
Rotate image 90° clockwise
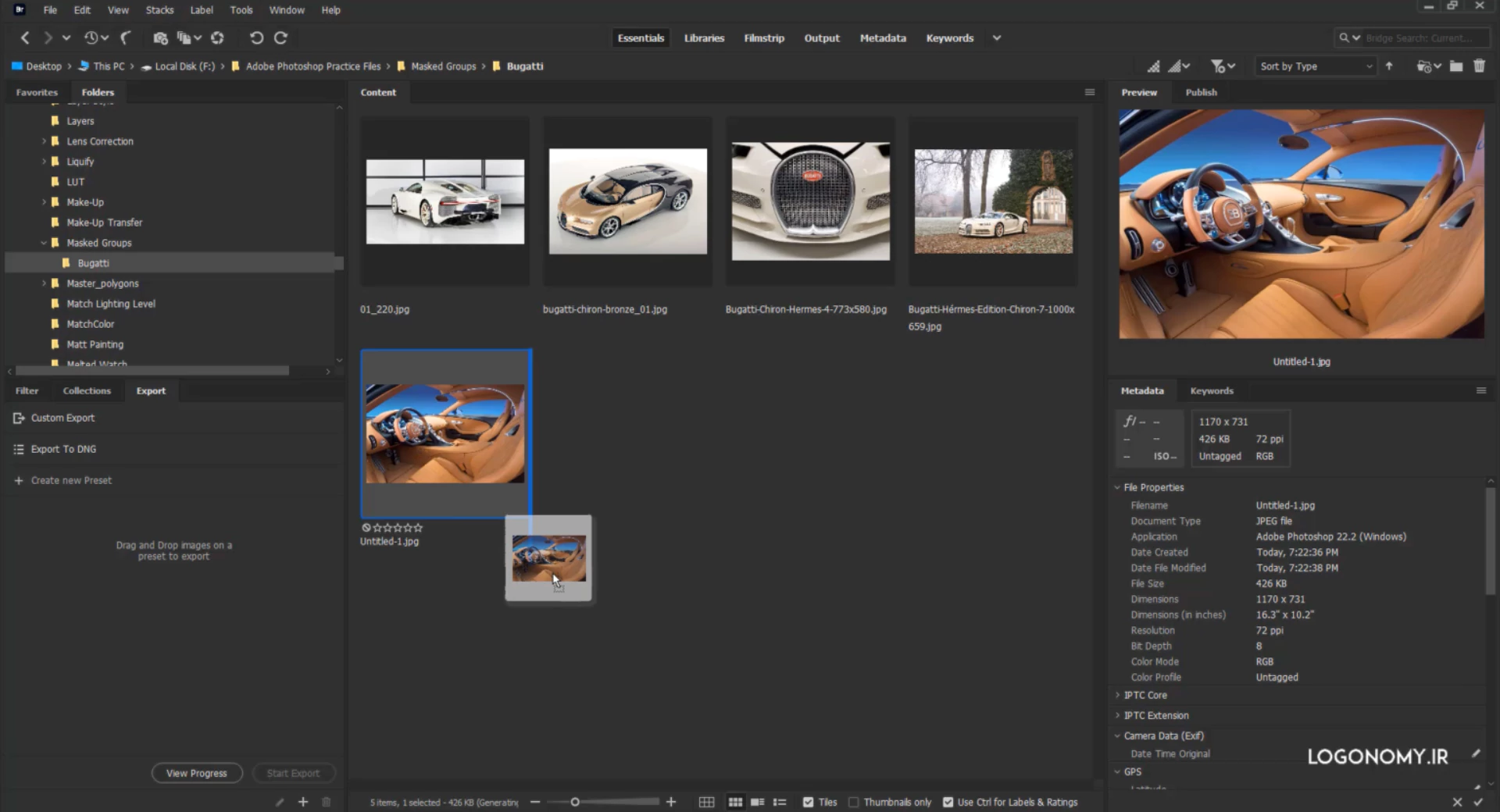[281, 37]
